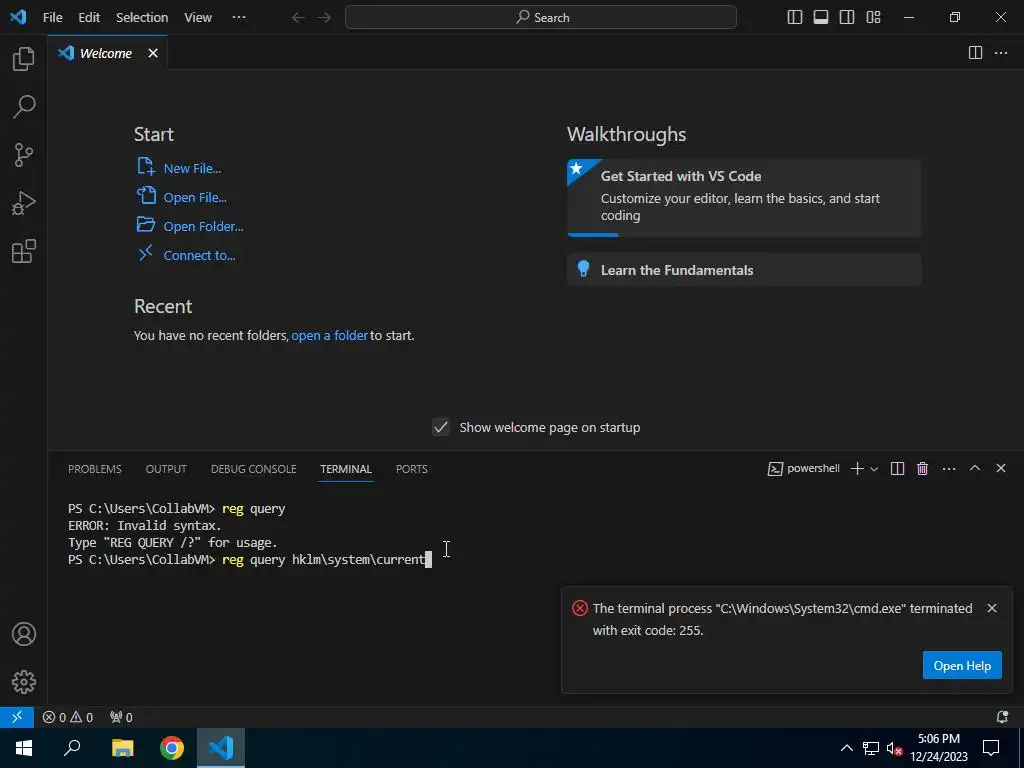Viewport: 1024px width, 768px height.
Task: Open the Manage gear icon
Action: 24,682
